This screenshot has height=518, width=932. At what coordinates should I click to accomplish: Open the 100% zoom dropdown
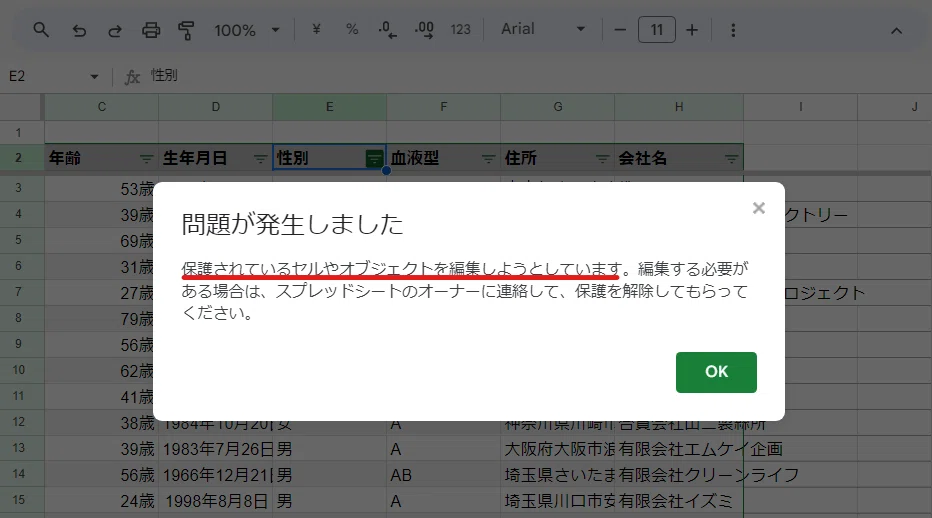(x=247, y=30)
